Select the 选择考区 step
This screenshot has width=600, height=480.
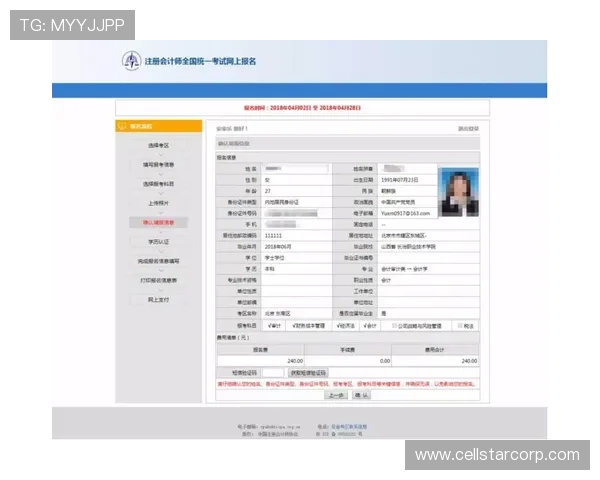(158, 145)
